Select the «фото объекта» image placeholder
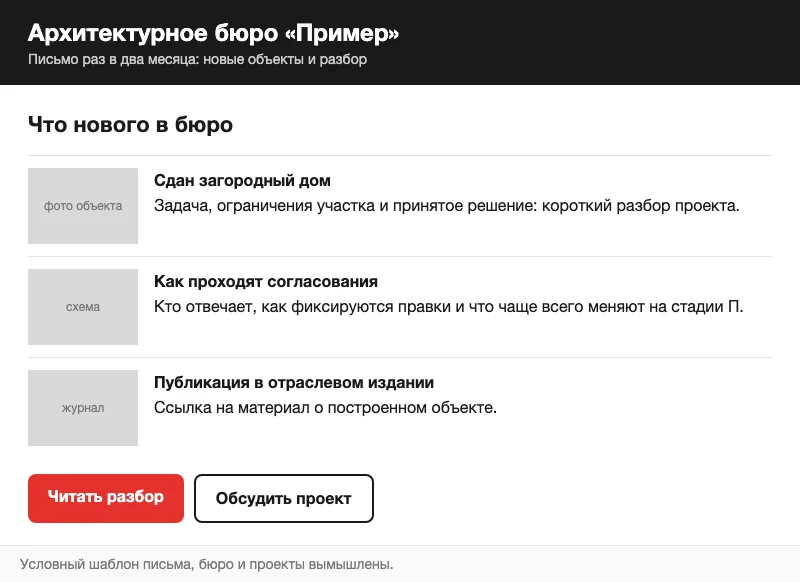 pos(83,206)
